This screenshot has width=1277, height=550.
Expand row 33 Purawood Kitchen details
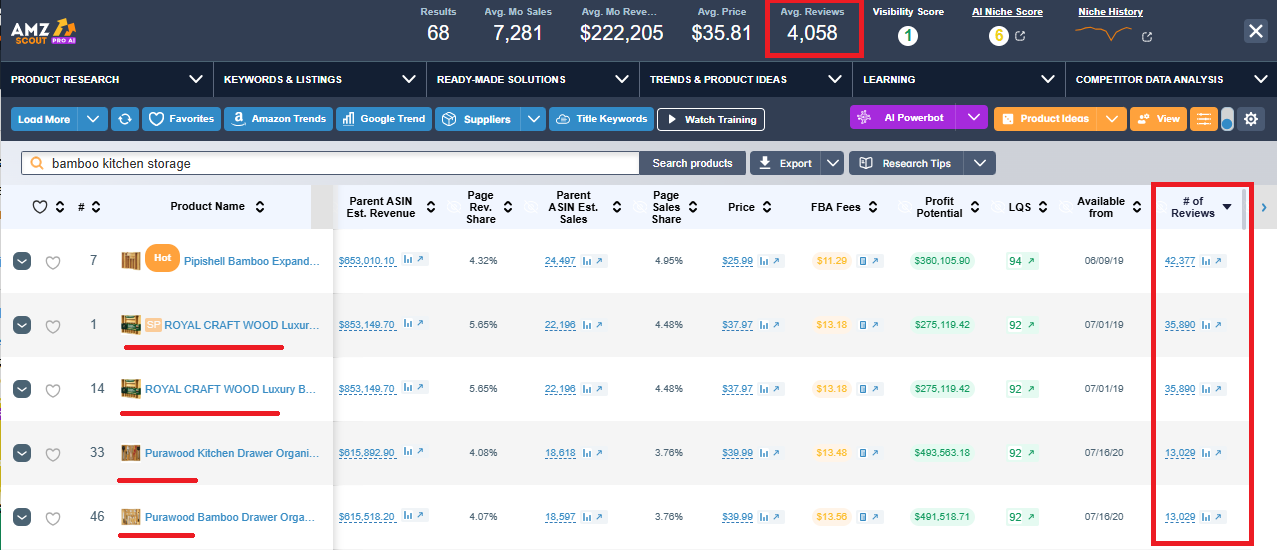pos(22,453)
